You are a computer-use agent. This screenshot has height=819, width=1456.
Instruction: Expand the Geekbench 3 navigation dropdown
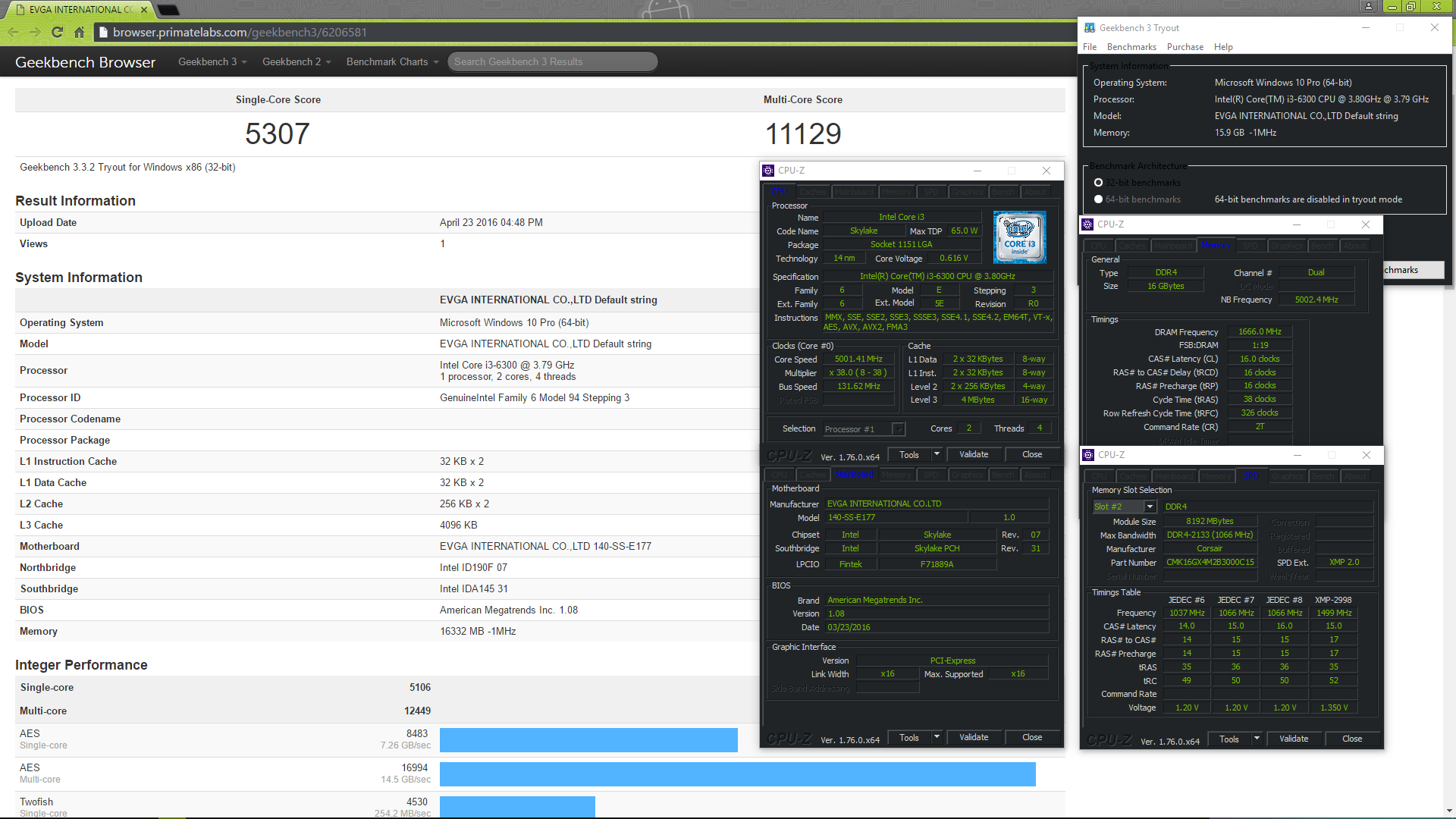click(212, 62)
